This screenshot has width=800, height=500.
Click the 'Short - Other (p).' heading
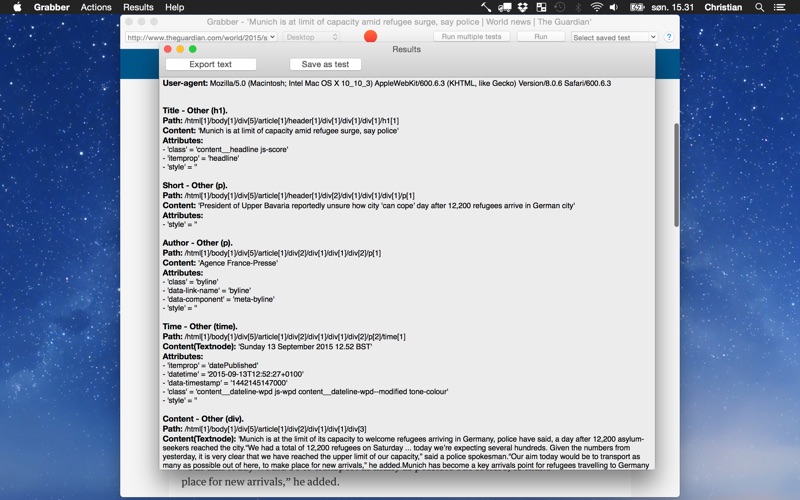click(x=195, y=185)
